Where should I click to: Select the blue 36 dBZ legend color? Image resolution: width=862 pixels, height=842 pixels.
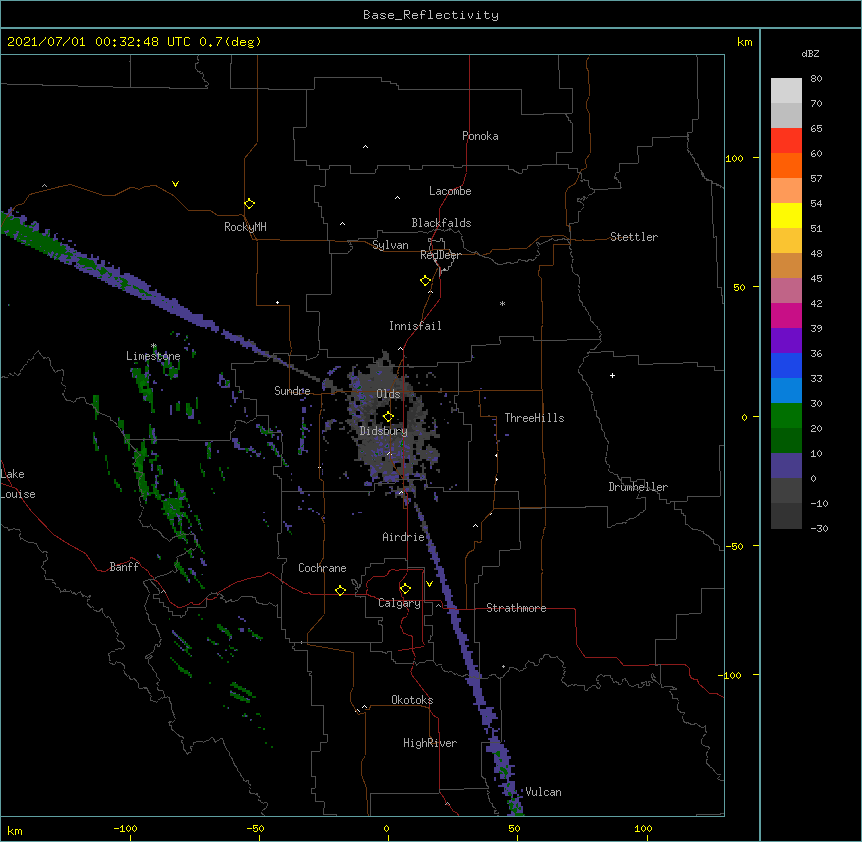pos(786,365)
